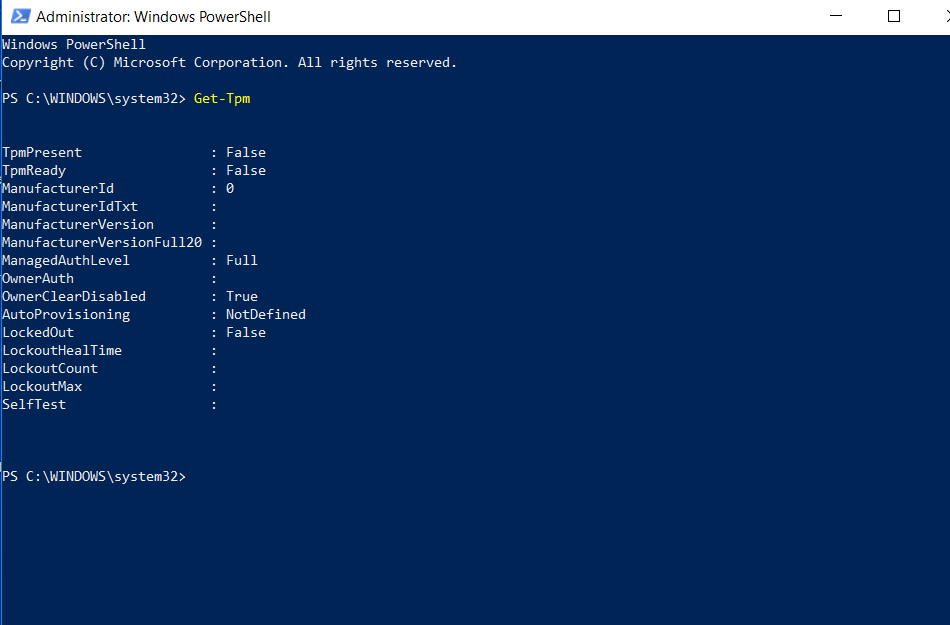This screenshot has height=625, width=950.
Task: Click the PowerShell icon in title bar
Action: 21,16
